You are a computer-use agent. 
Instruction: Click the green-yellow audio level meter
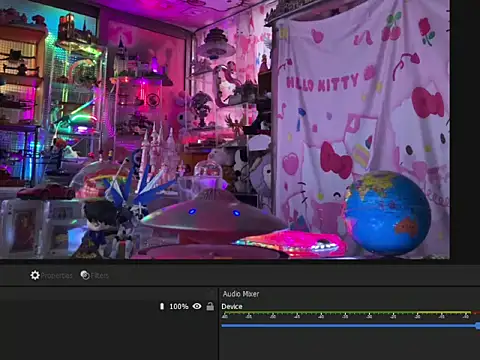coord(347,313)
